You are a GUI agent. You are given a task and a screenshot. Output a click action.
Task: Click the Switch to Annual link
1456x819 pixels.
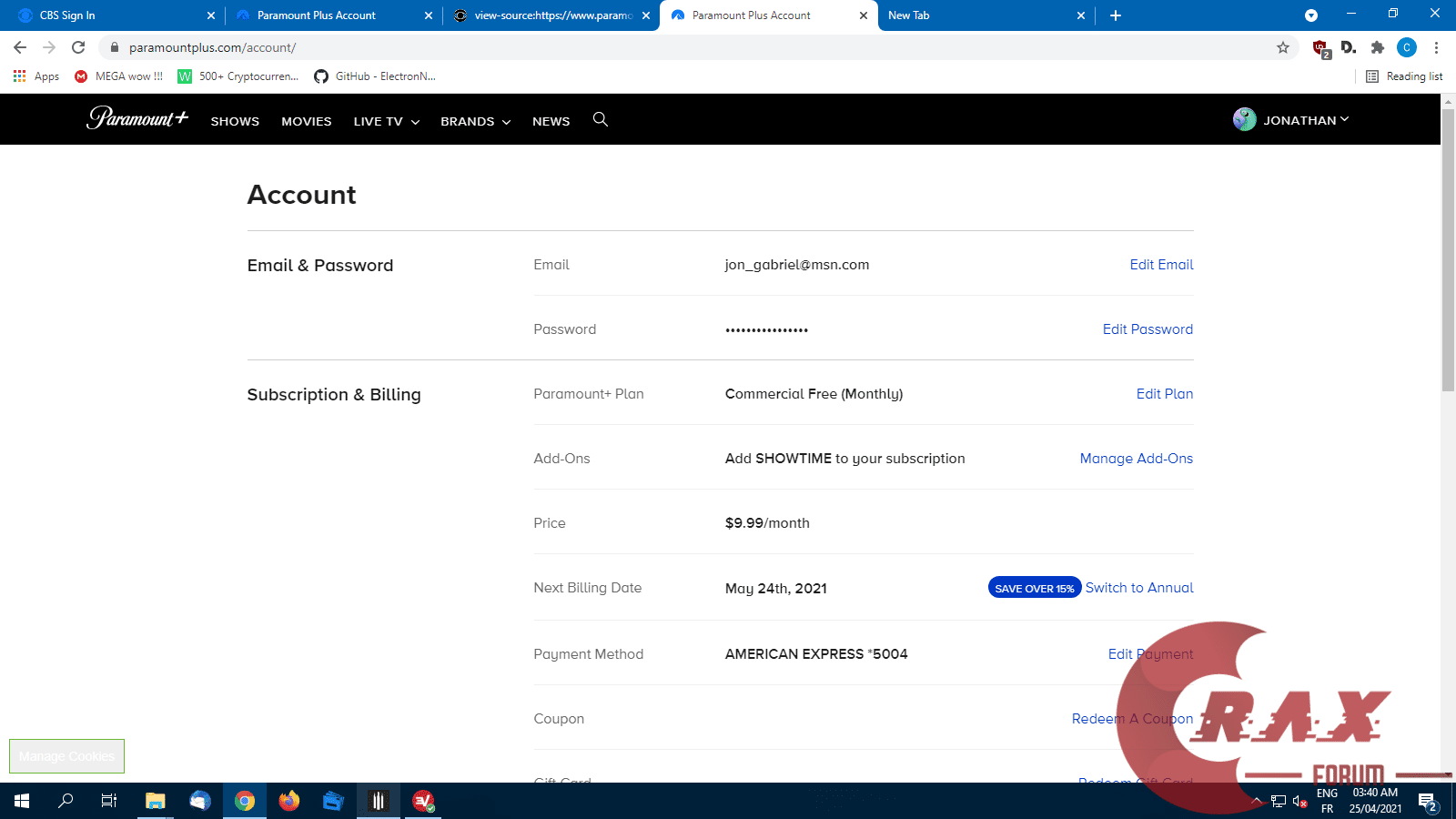(1139, 588)
